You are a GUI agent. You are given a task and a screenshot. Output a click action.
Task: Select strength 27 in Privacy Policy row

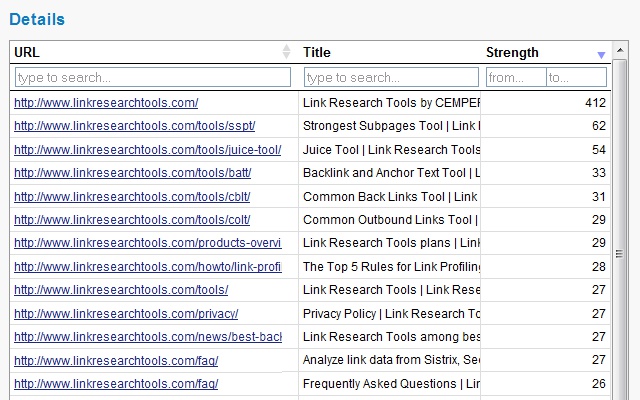tap(599, 314)
